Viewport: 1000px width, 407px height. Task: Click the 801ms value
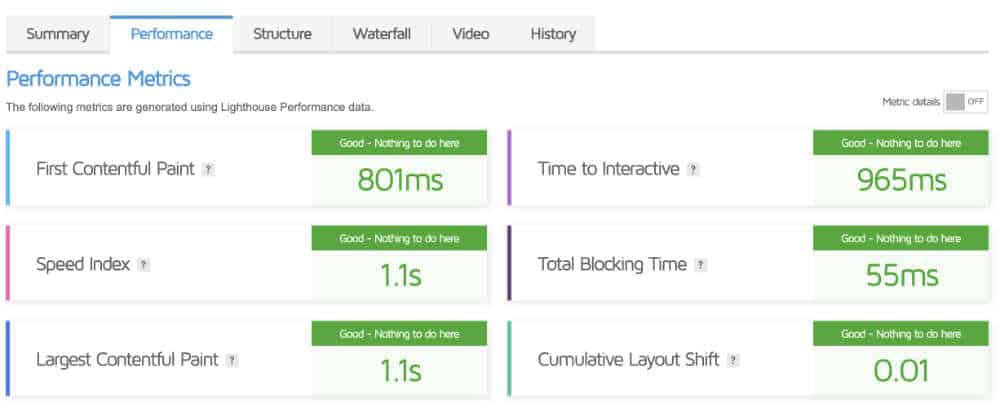point(400,180)
